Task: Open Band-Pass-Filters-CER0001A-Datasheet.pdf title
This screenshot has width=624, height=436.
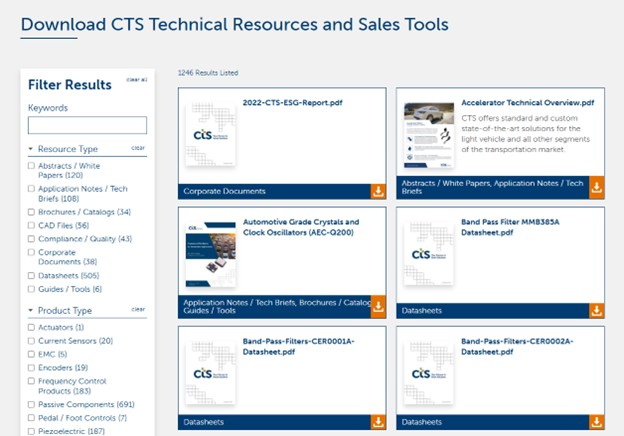Action: click(x=298, y=346)
